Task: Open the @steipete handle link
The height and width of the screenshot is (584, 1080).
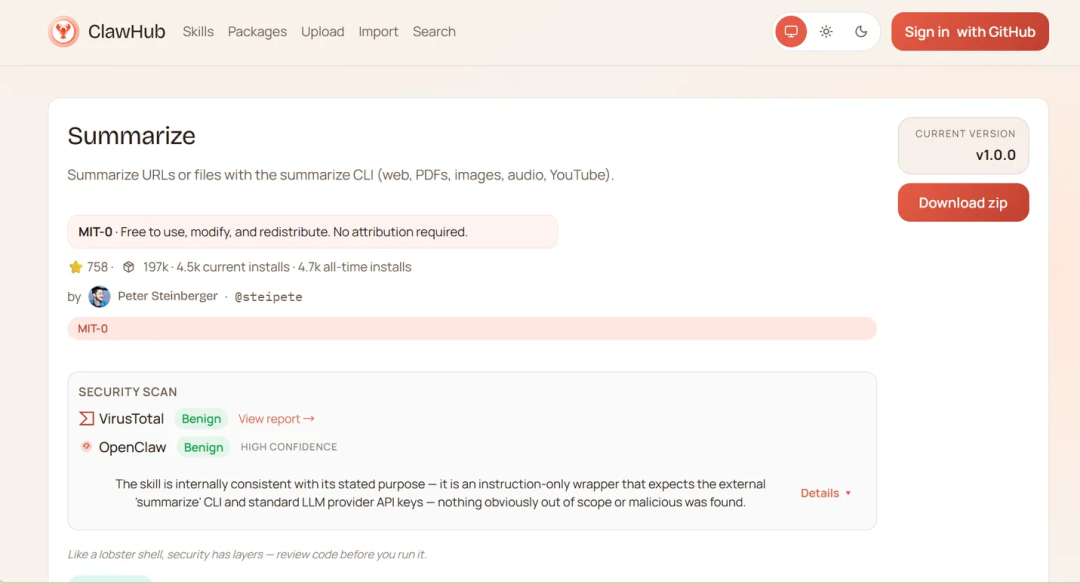Action: [268, 297]
